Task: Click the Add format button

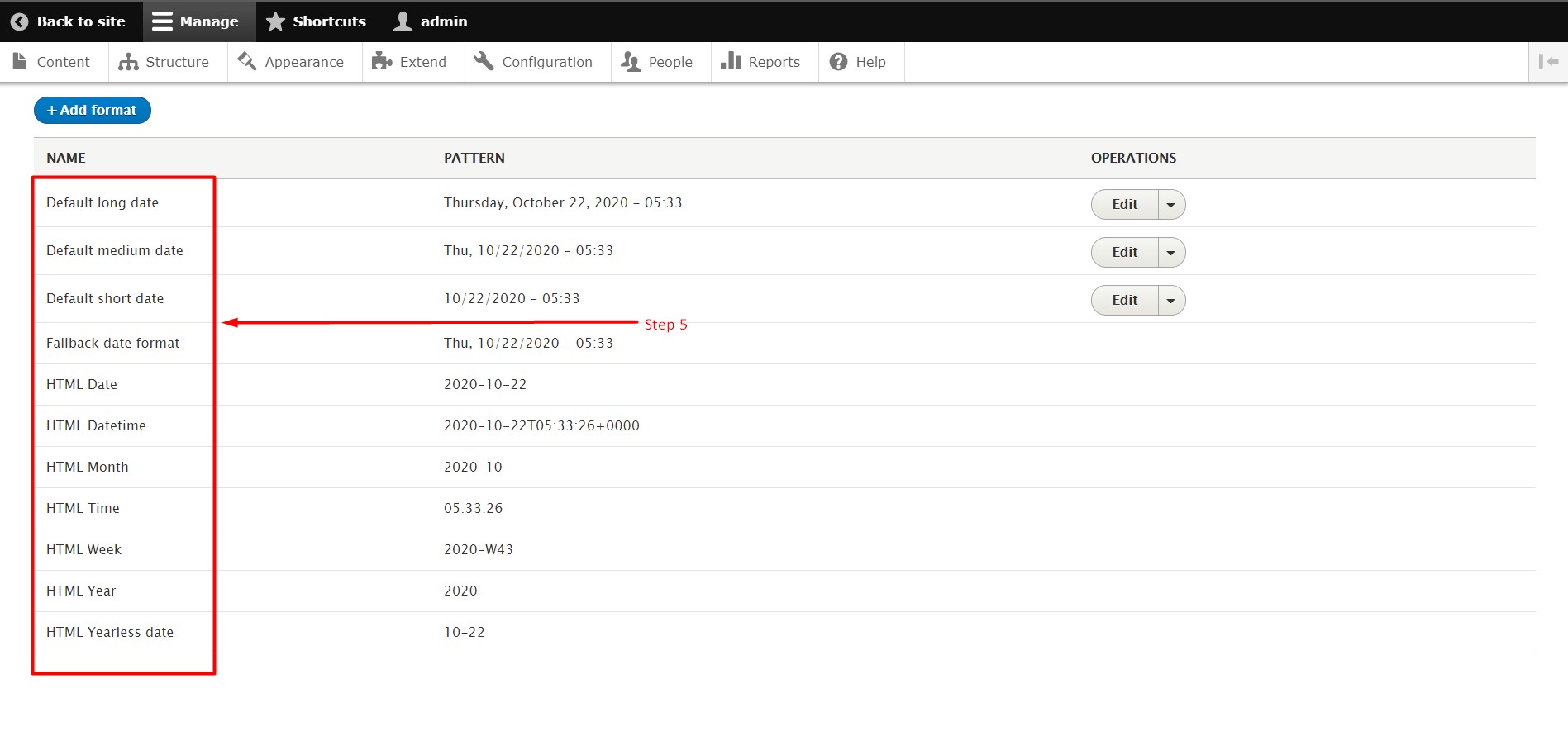Action: pyautogui.click(x=93, y=110)
